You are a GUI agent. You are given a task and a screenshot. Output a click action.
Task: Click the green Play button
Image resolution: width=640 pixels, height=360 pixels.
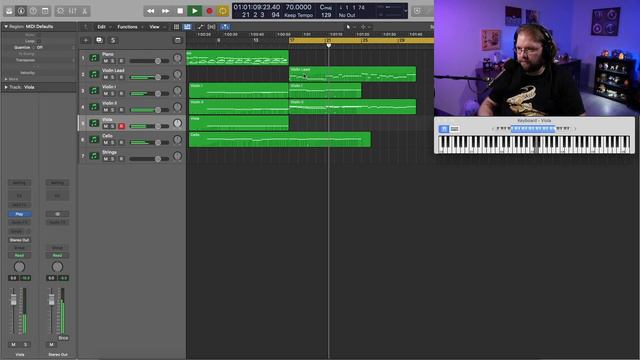coord(195,11)
